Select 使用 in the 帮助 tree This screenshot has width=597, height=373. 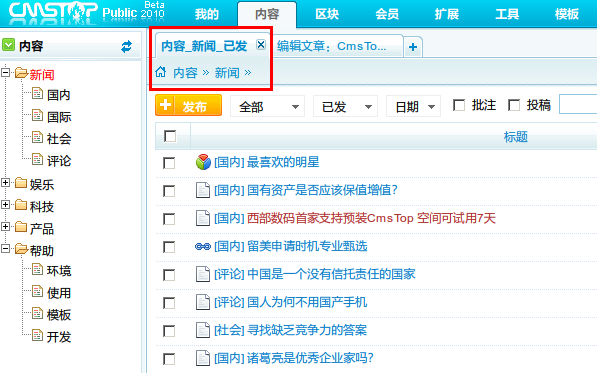59,293
